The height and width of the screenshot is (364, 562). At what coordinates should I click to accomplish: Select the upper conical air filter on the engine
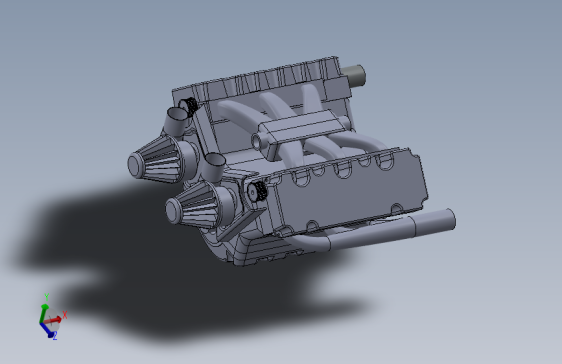(x=158, y=160)
